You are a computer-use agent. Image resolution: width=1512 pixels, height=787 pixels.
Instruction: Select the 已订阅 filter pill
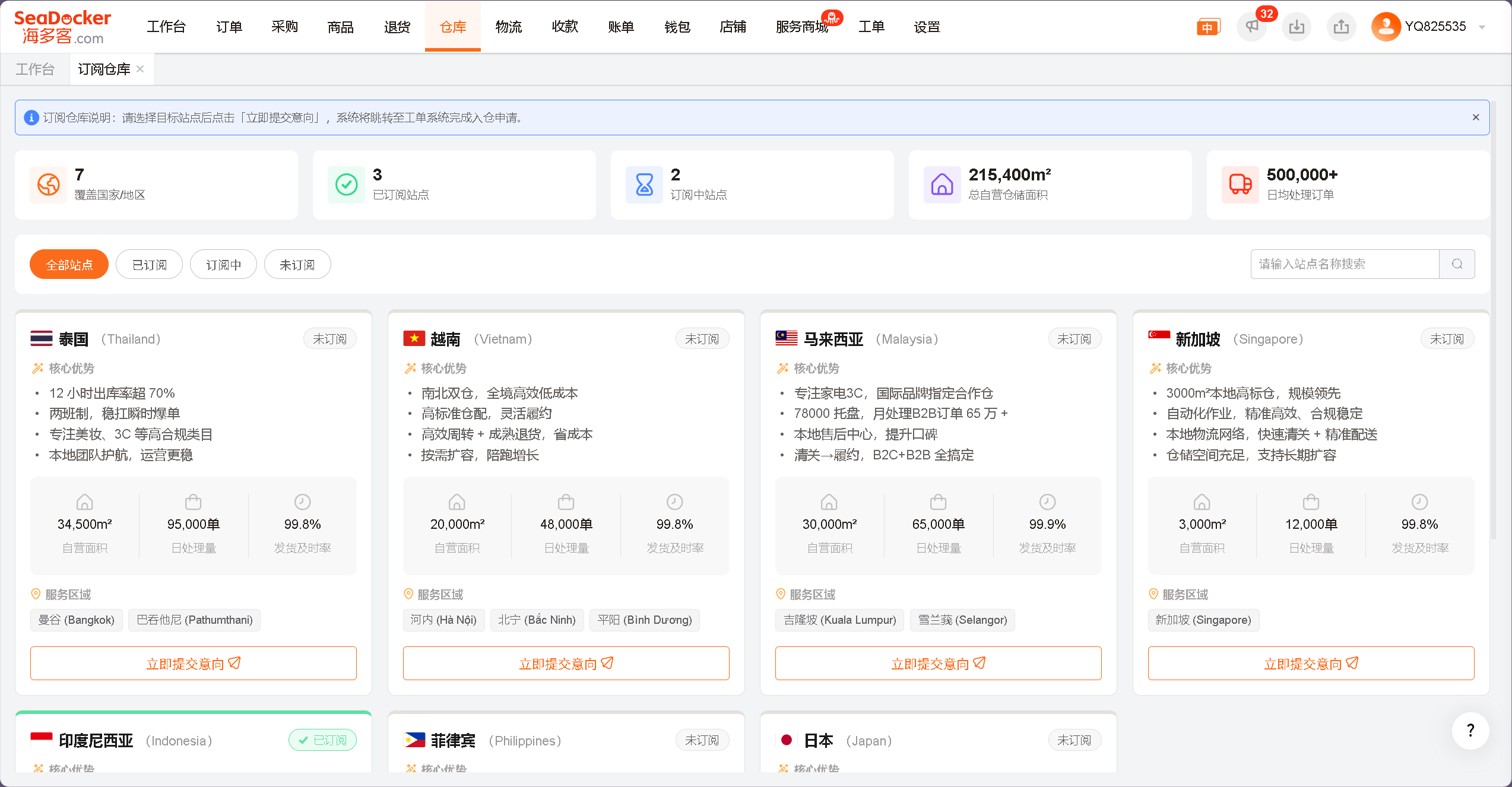tap(149, 265)
